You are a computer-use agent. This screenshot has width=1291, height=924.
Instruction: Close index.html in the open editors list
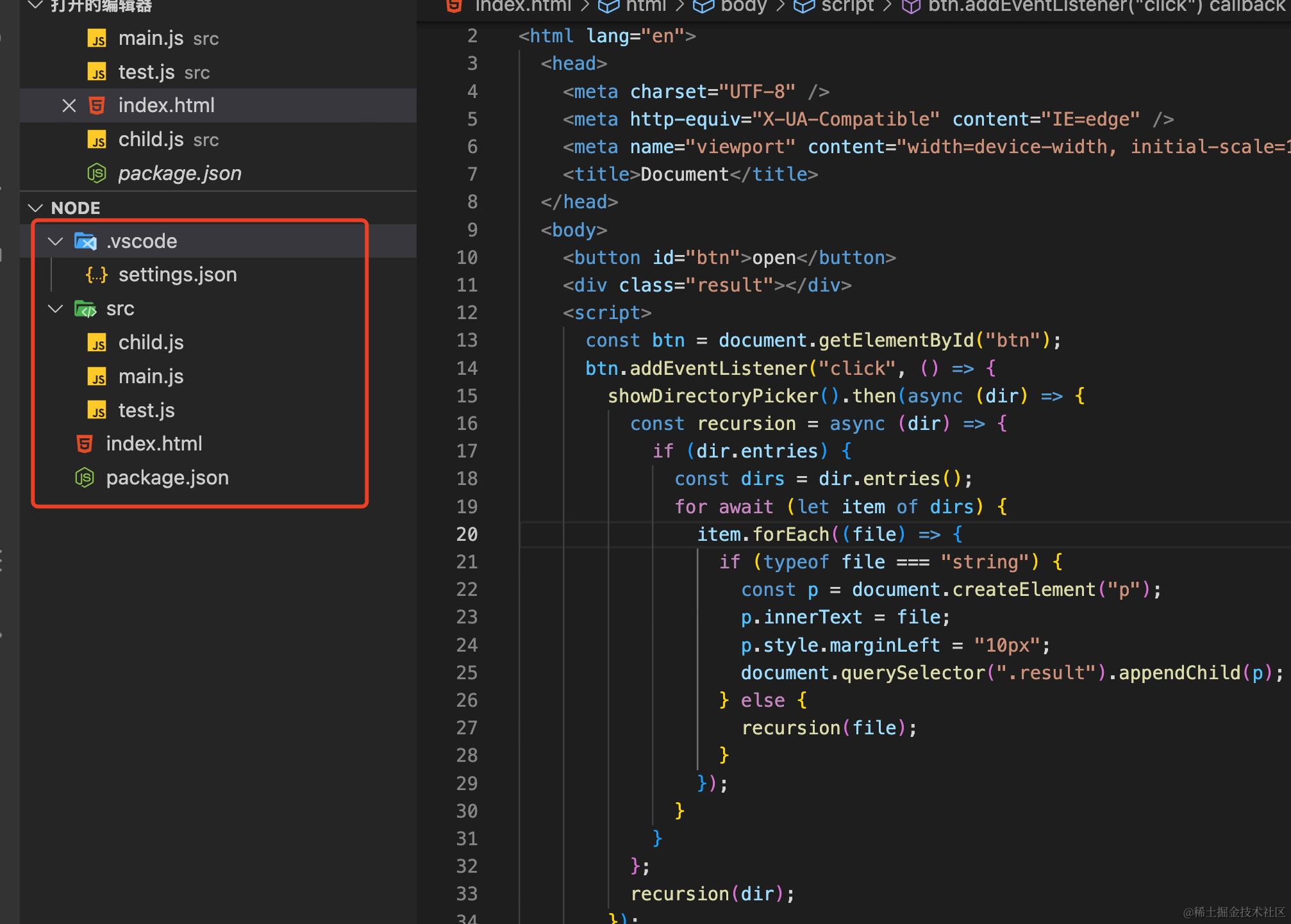click(x=69, y=105)
